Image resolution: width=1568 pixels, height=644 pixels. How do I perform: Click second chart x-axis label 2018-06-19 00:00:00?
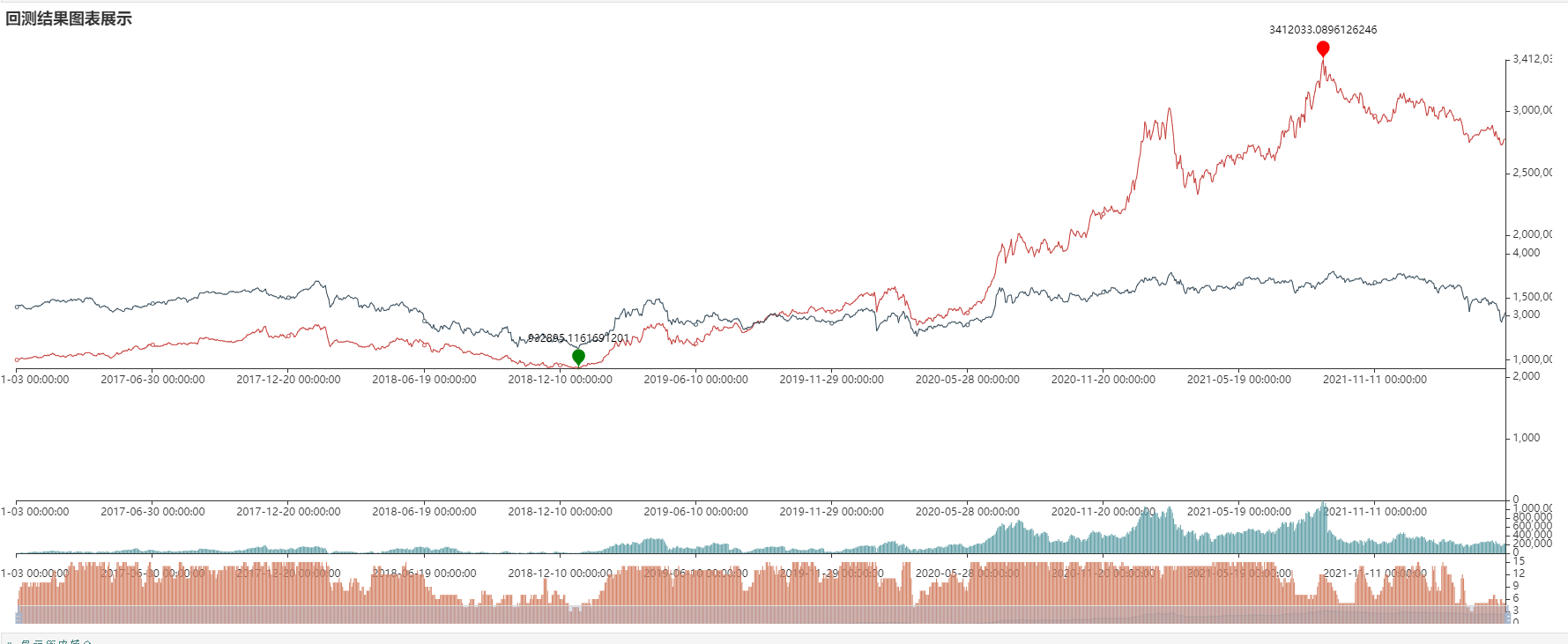[424, 512]
